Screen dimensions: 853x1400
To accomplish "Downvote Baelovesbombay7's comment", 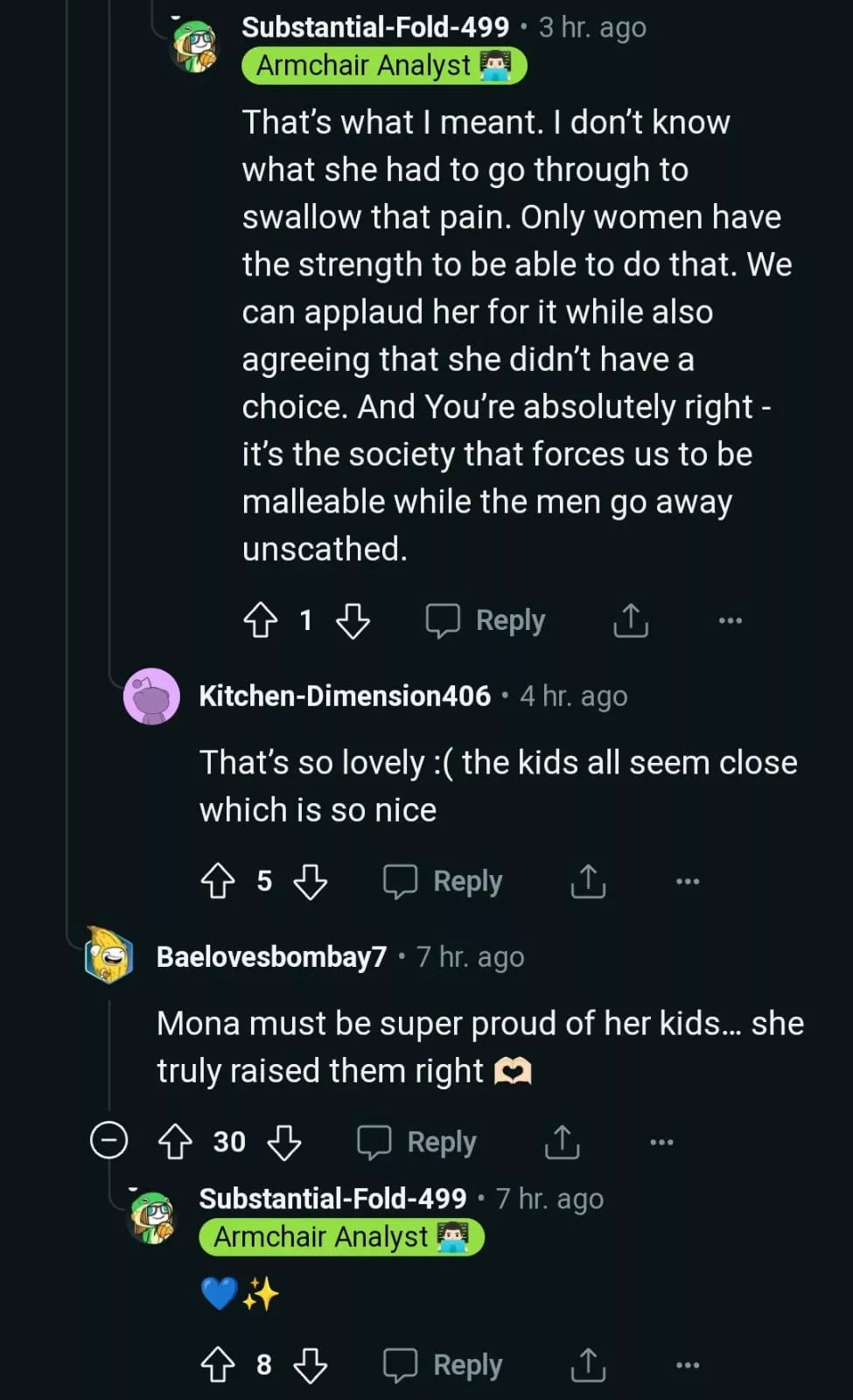I will pos(284,1142).
